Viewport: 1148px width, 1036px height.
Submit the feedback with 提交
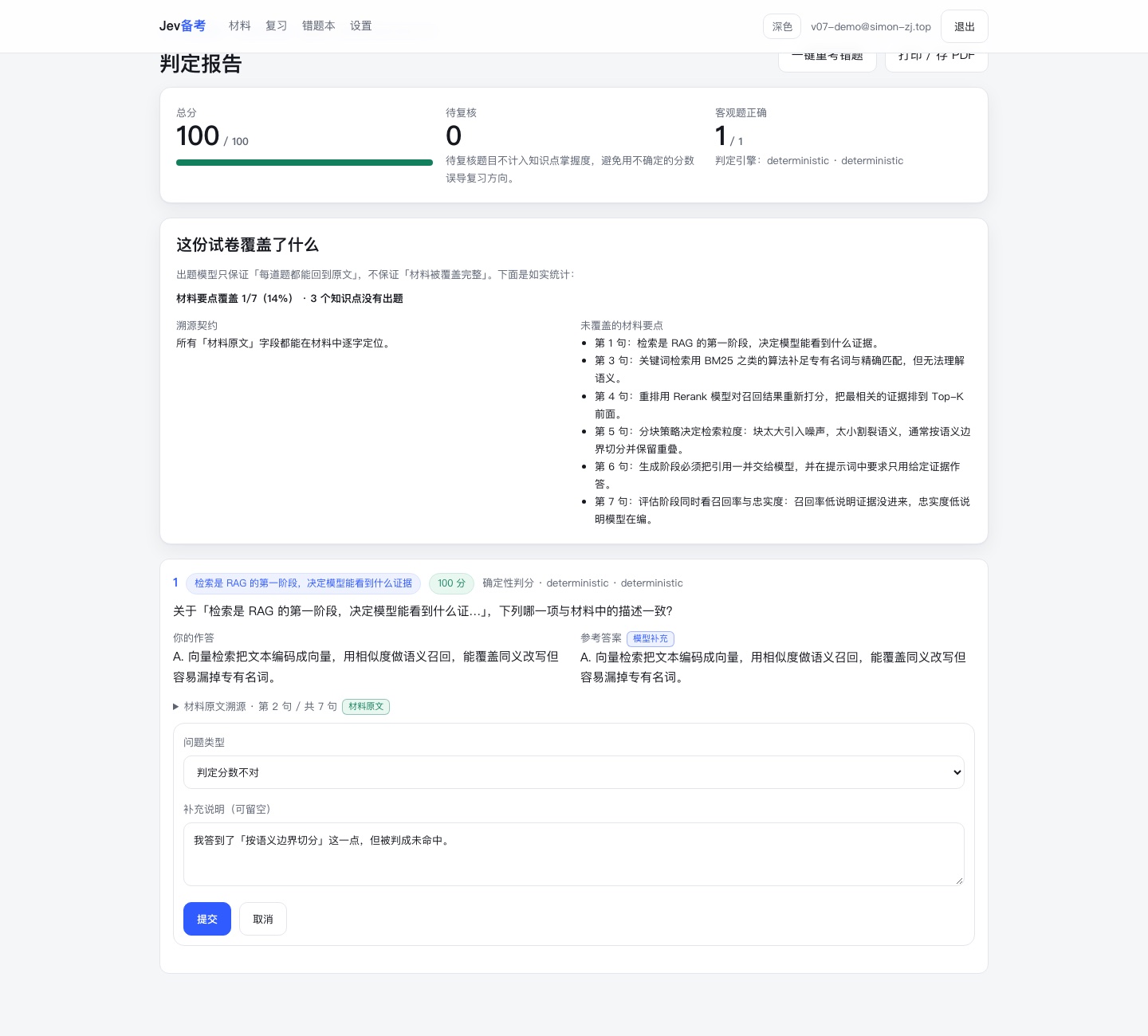tap(207, 919)
